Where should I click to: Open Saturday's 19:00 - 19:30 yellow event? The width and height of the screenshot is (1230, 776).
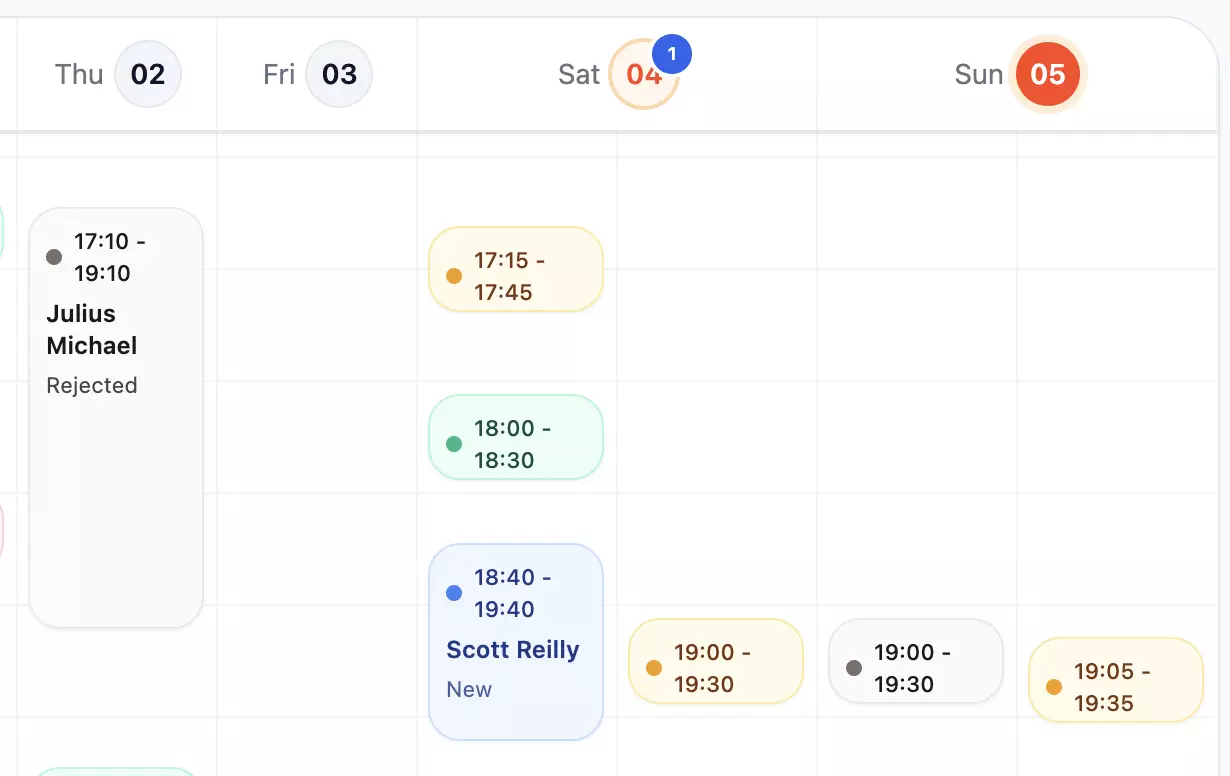point(716,661)
